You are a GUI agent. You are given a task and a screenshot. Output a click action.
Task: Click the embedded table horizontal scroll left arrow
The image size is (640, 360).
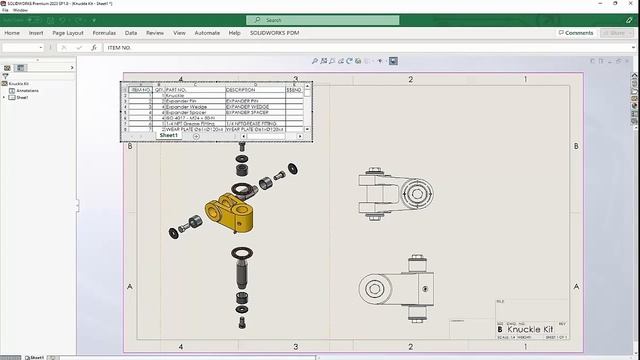coord(244,136)
